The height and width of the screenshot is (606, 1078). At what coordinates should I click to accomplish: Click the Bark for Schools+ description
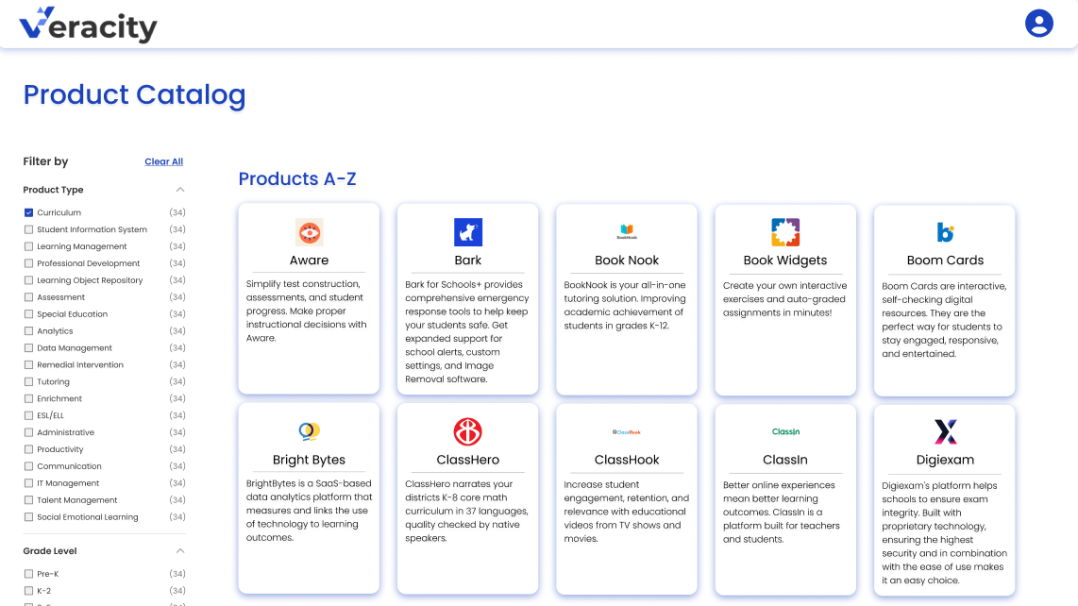coord(467,332)
